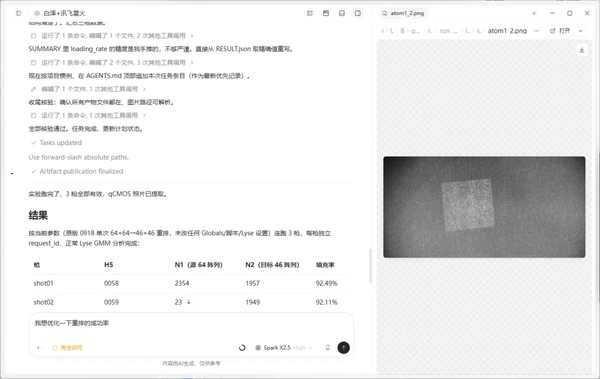Click cell value 2354

tap(182, 283)
